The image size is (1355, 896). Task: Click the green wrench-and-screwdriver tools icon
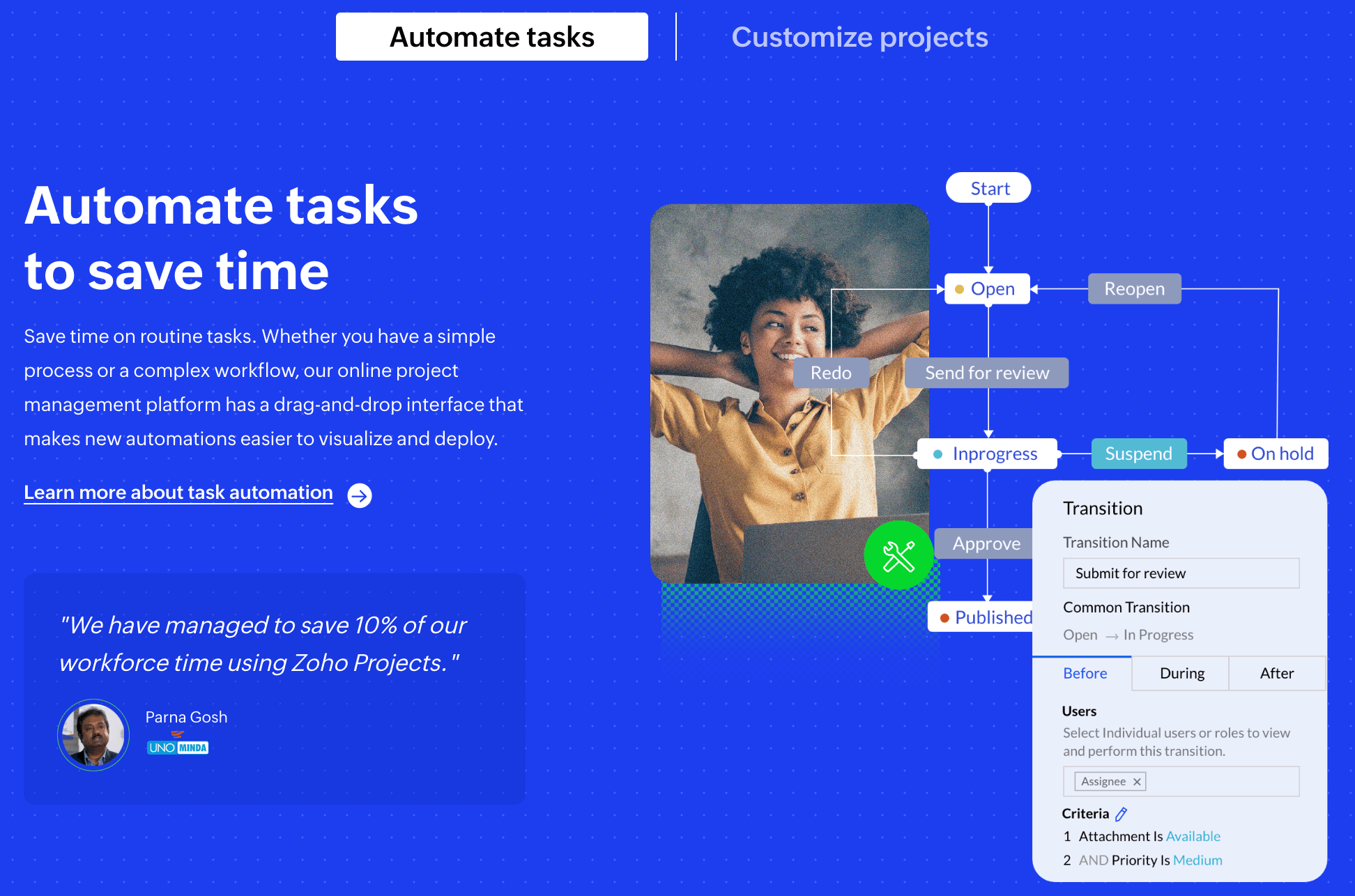pyautogui.click(x=898, y=555)
